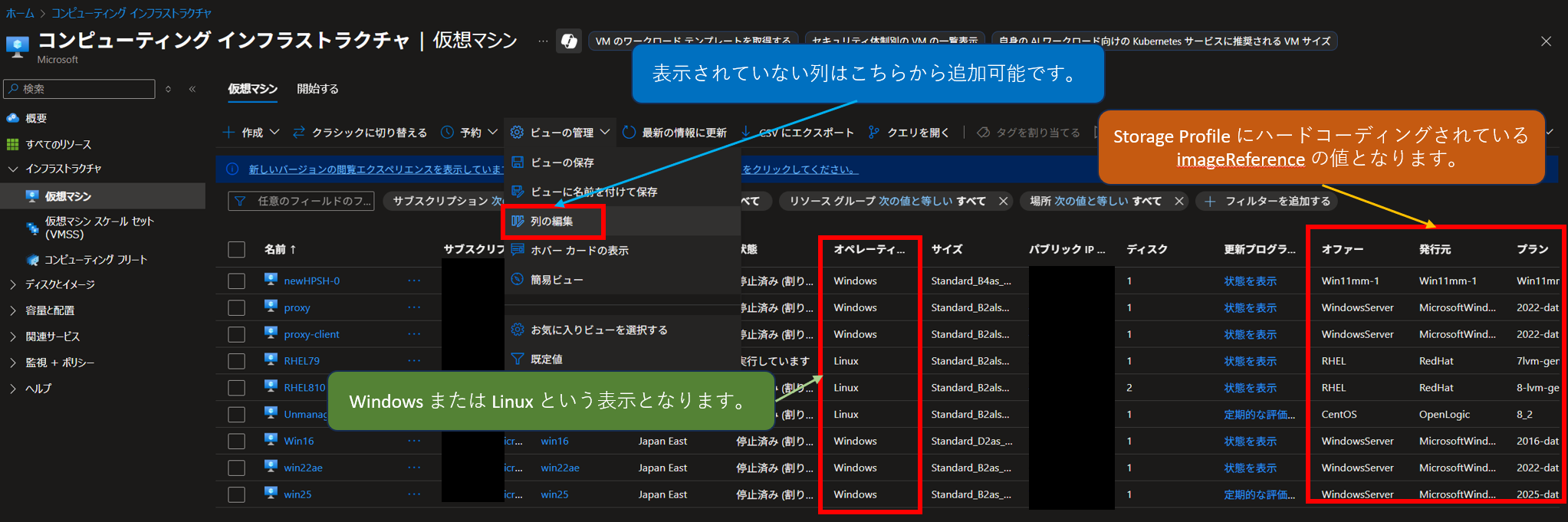Open the more options ellipsis for proxy
Viewport: 1568px width, 522px height.
tap(414, 307)
